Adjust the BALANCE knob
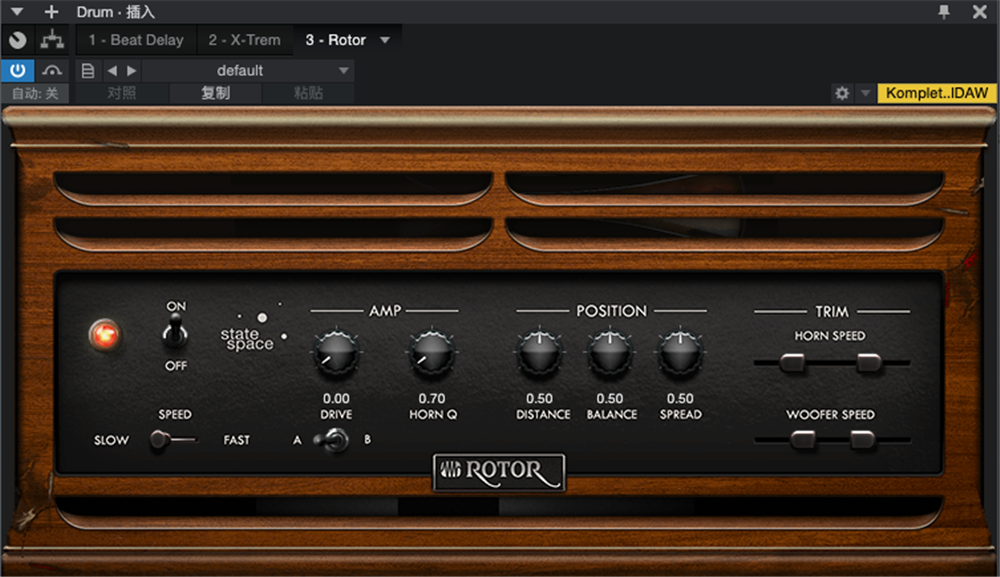This screenshot has width=1000, height=577. click(x=610, y=353)
